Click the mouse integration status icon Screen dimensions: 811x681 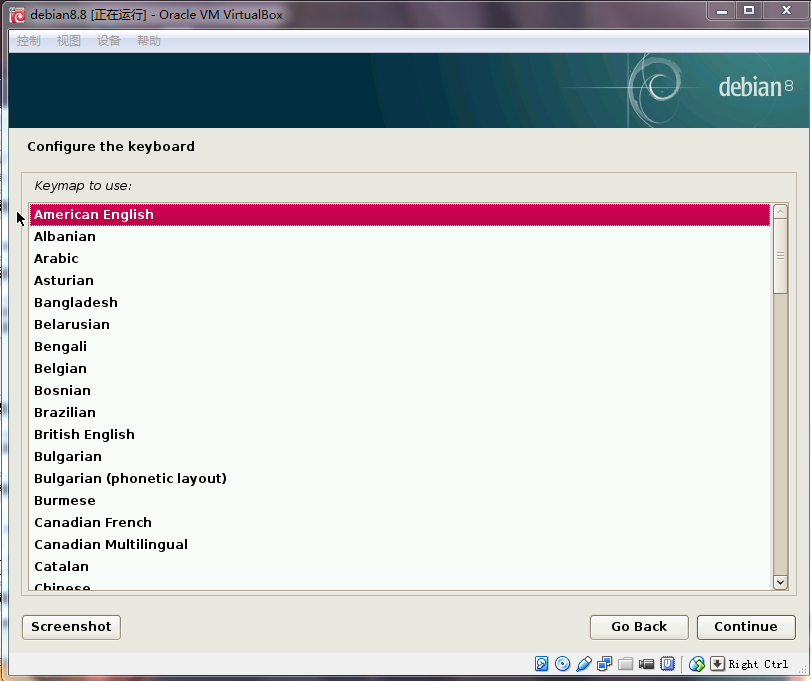coord(697,664)
